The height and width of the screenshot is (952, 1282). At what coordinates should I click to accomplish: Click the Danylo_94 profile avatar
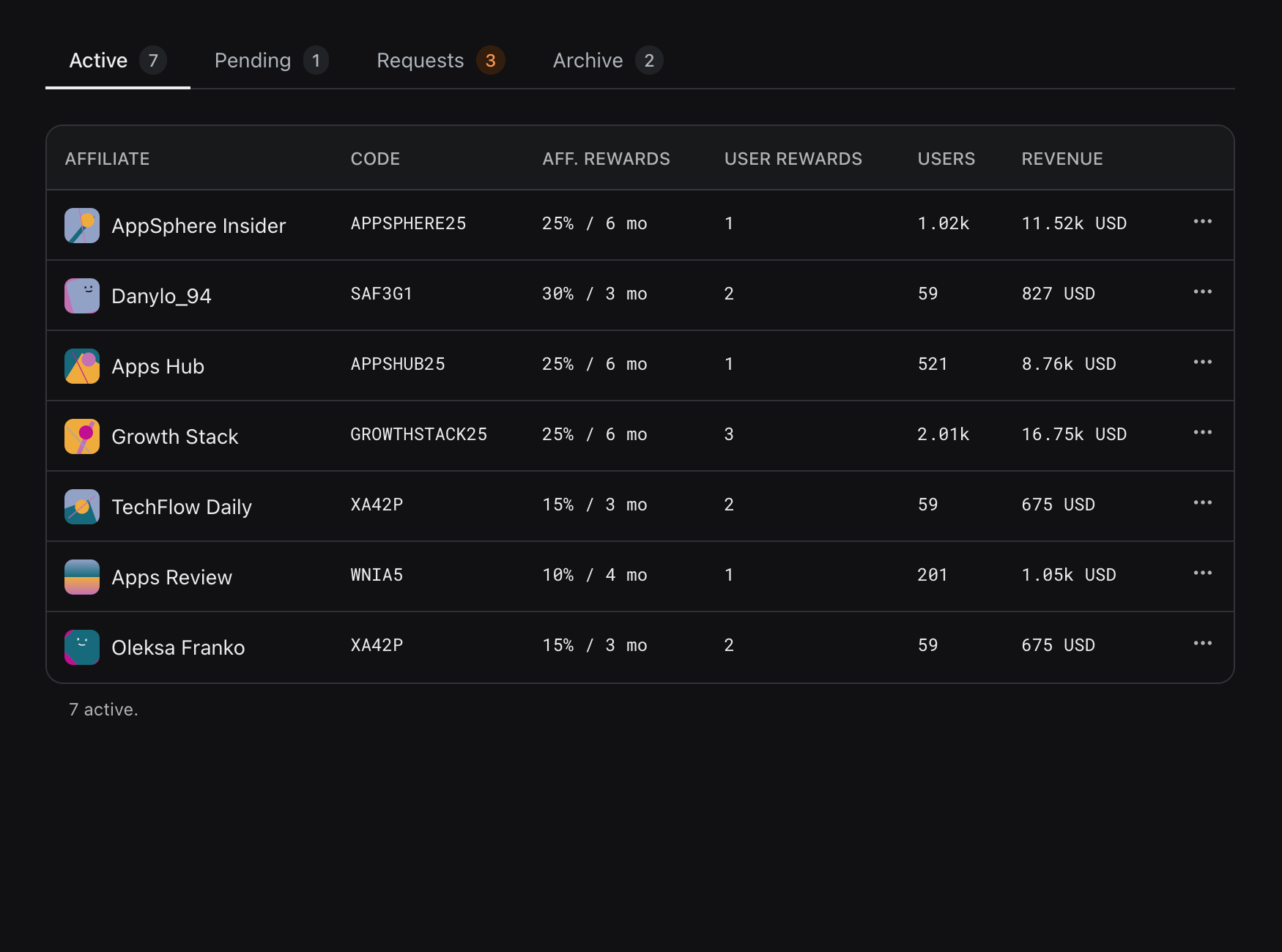(x=81, y=295)
